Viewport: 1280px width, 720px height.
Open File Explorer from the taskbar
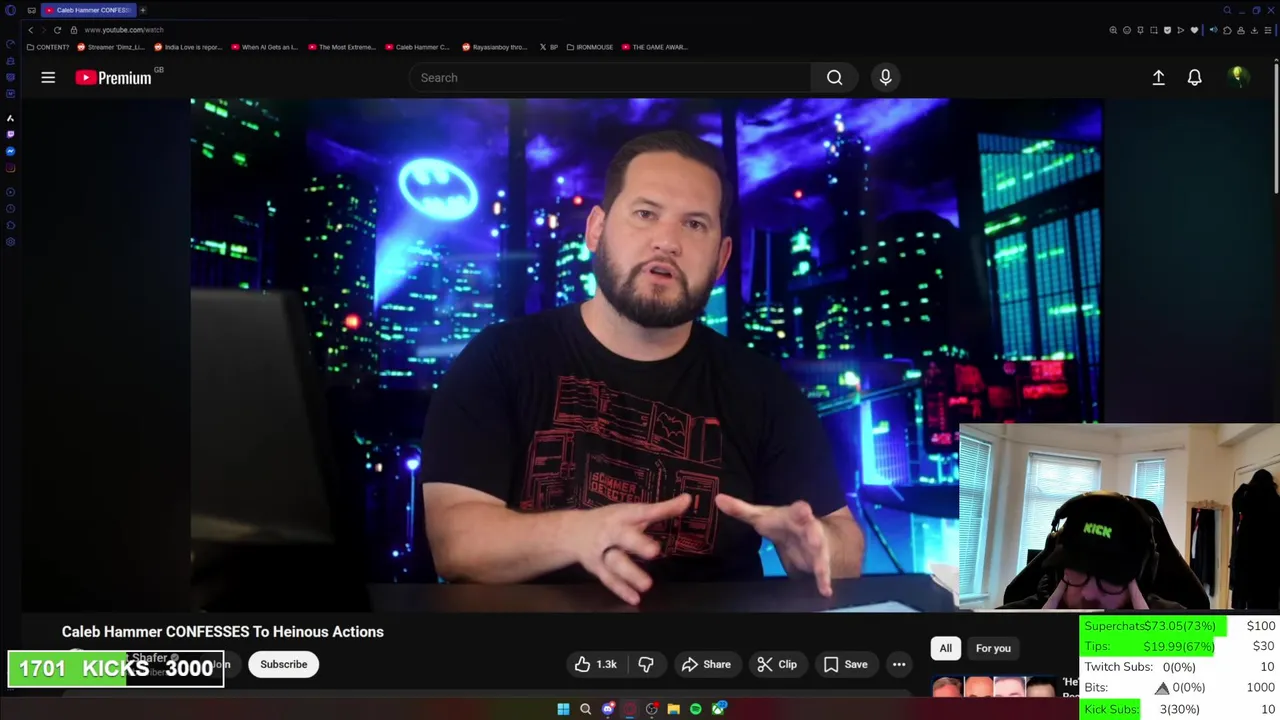tap(674, 709)
